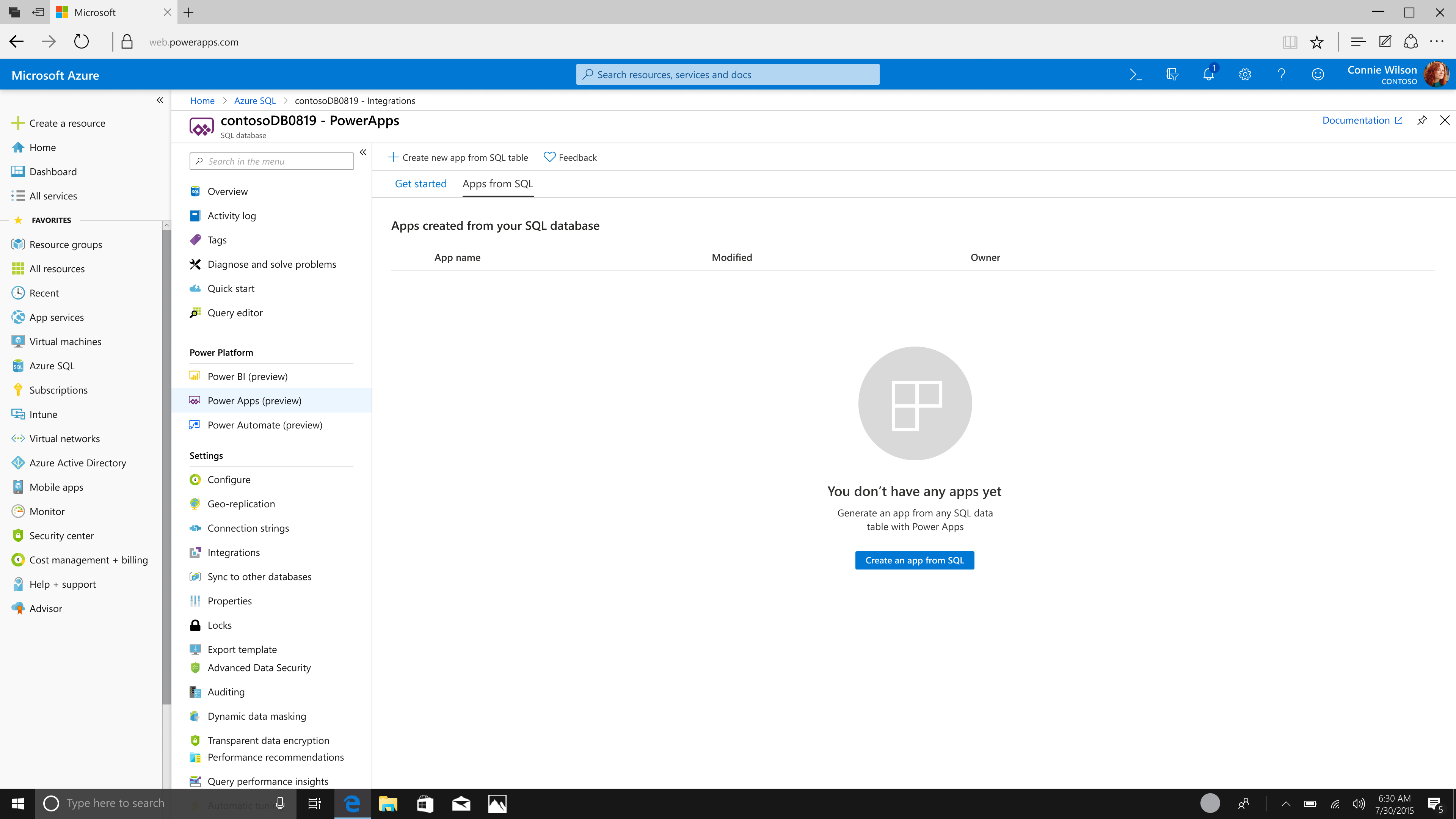Image resolution: width=1456 pixels, height=819 pixels.
Task: Open Dashboard from the sidebar
Action: coord(44,172)
